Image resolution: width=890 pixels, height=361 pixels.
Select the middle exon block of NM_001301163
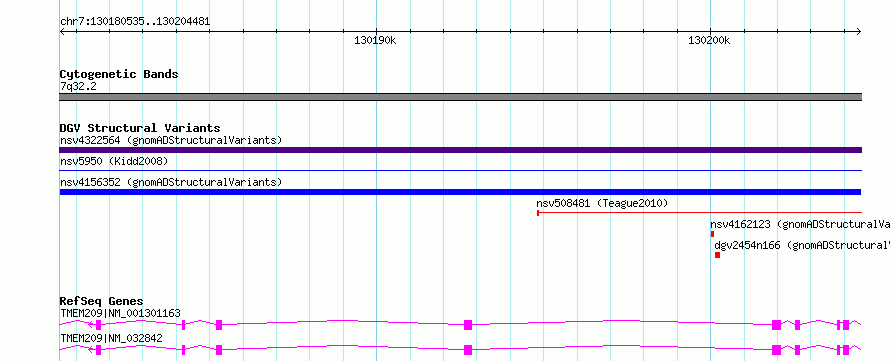click(468, 325)
